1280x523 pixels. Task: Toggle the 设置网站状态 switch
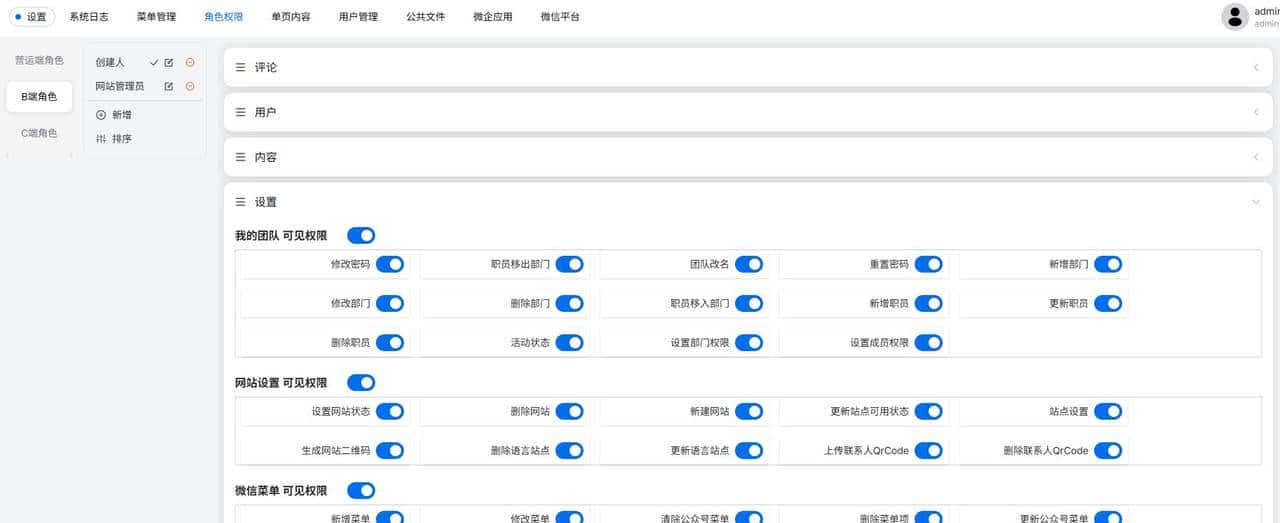(390, 411)
